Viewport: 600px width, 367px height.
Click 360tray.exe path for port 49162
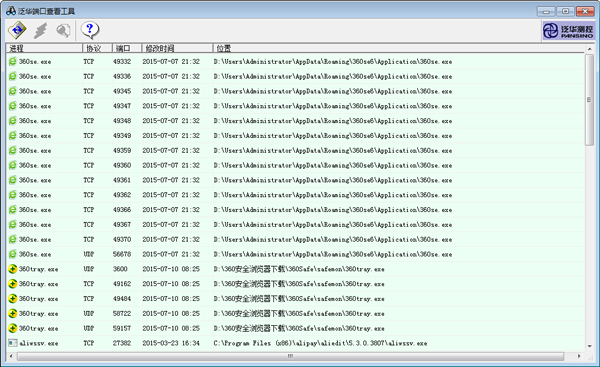[x=299, y=284]
